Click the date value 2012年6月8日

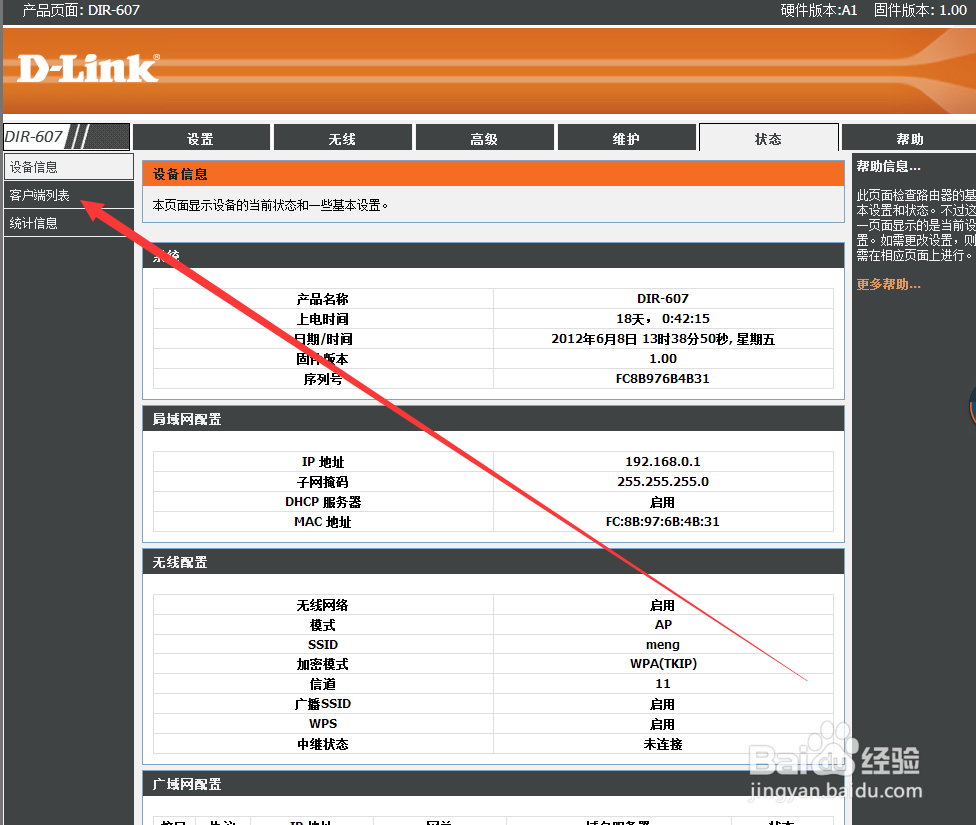[x=594, y=339]
